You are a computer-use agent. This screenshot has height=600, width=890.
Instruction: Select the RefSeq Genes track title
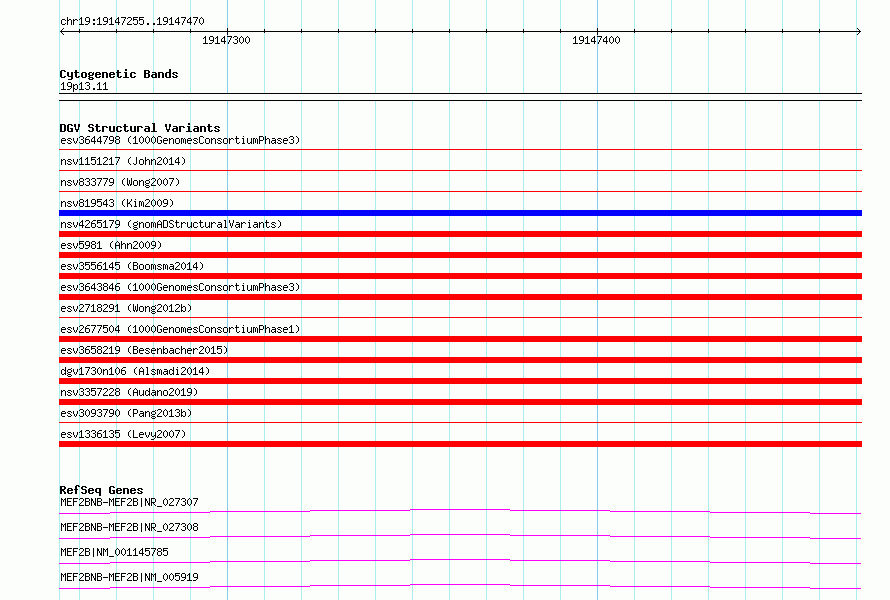point(102,490)
